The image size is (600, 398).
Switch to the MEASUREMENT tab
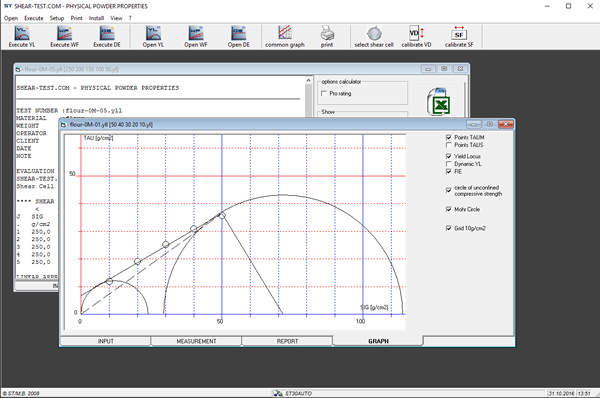tap(196, 341)
